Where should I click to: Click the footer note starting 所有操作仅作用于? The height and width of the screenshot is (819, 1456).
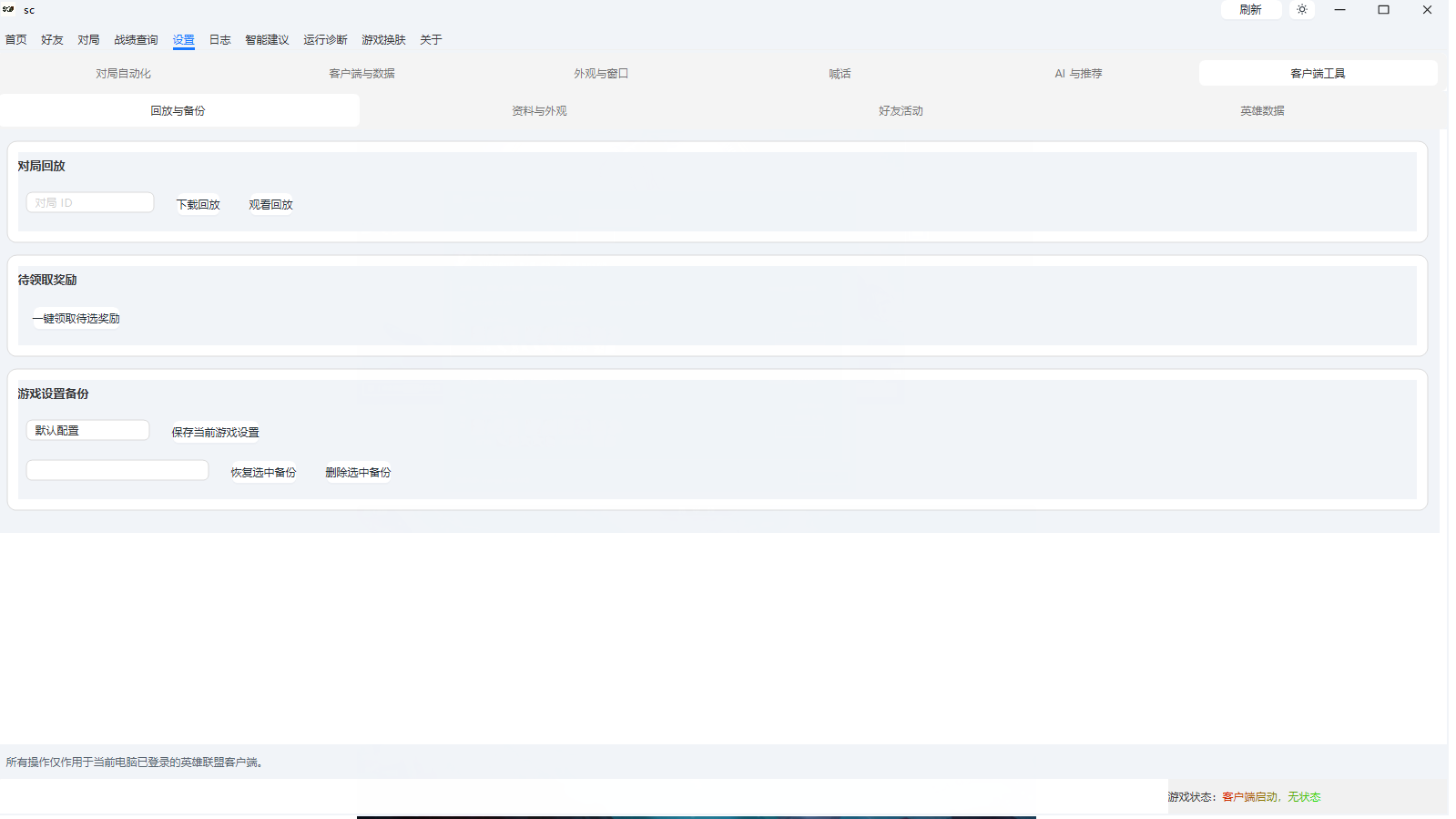pyautogui.click(x=137, y=763)
